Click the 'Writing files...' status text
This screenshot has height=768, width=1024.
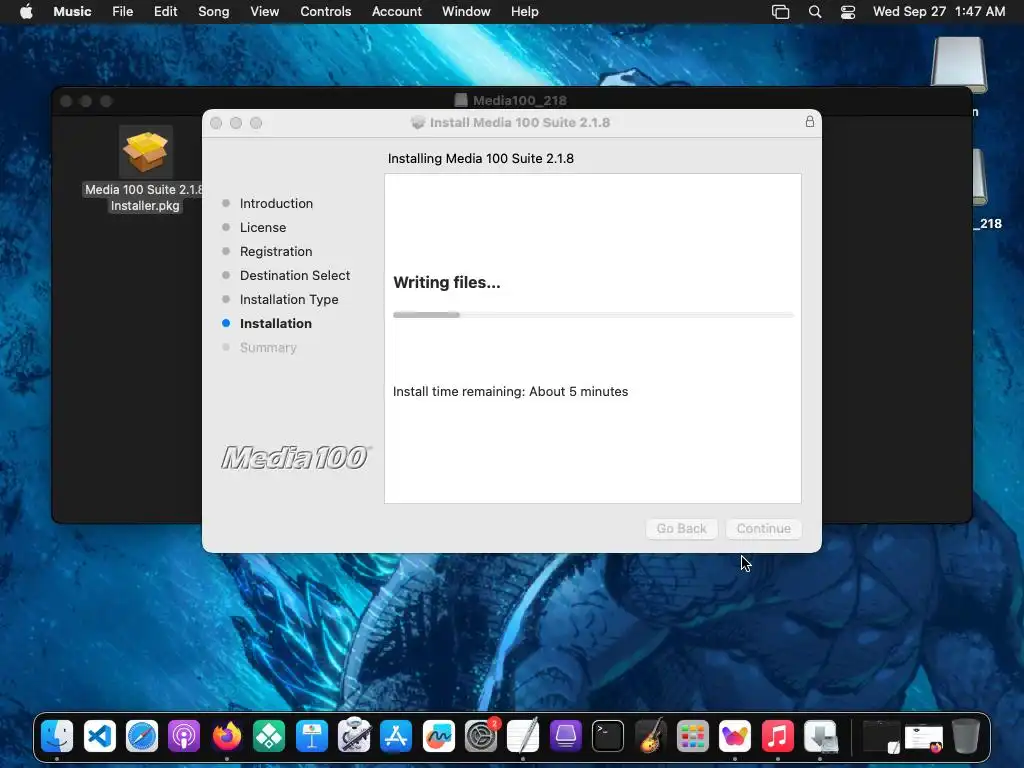click(x=447, y=282)
